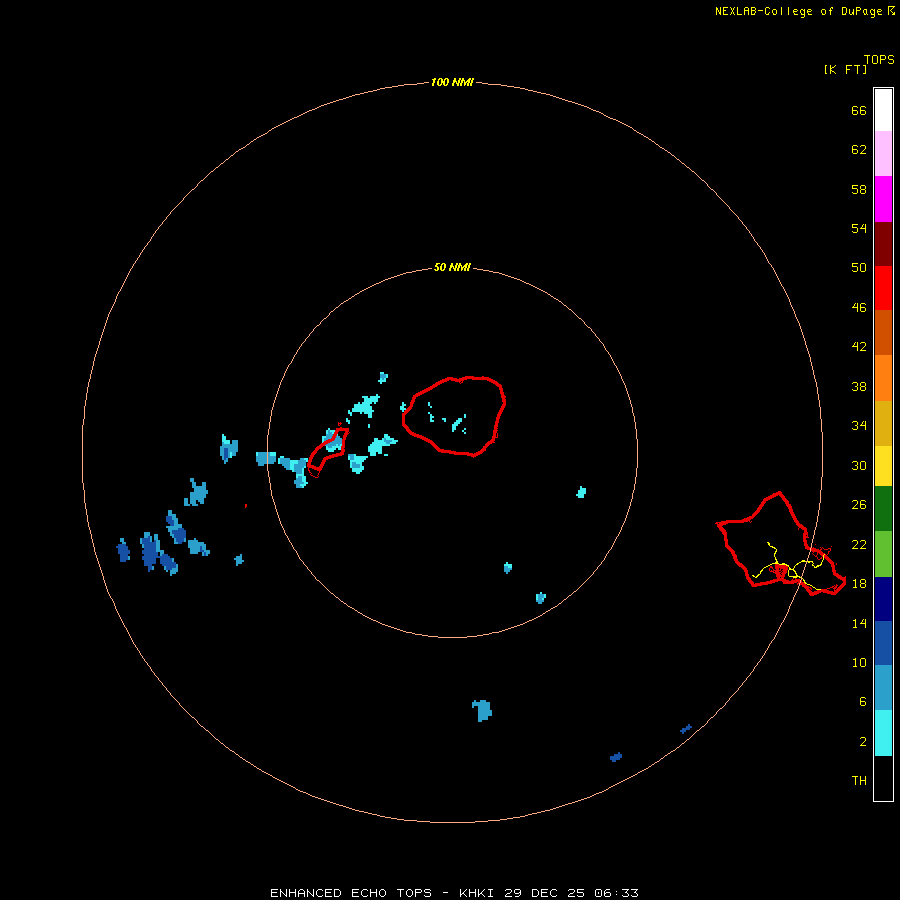Select the light blue 6 kft legend swatch
The image size is (900, 900).
click(x=883, y=688)
